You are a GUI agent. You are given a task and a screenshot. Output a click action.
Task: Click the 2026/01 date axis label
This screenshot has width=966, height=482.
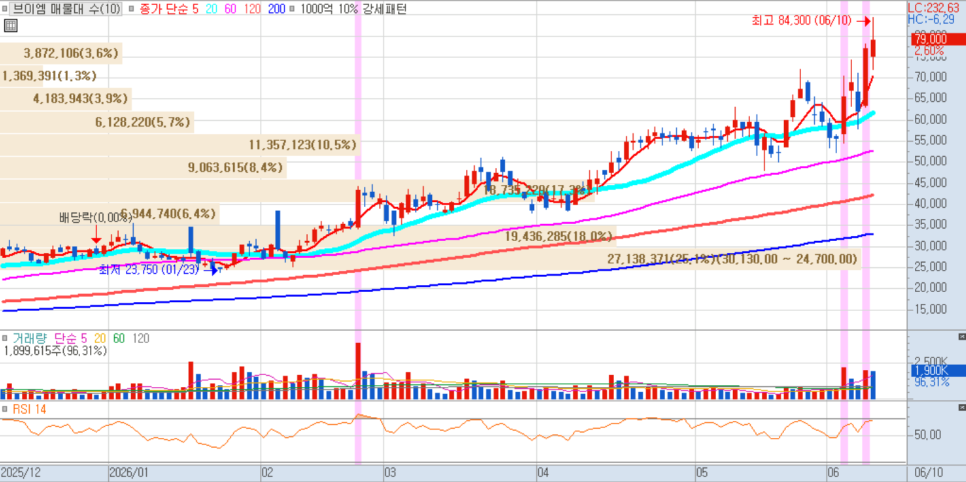[128, 472]
